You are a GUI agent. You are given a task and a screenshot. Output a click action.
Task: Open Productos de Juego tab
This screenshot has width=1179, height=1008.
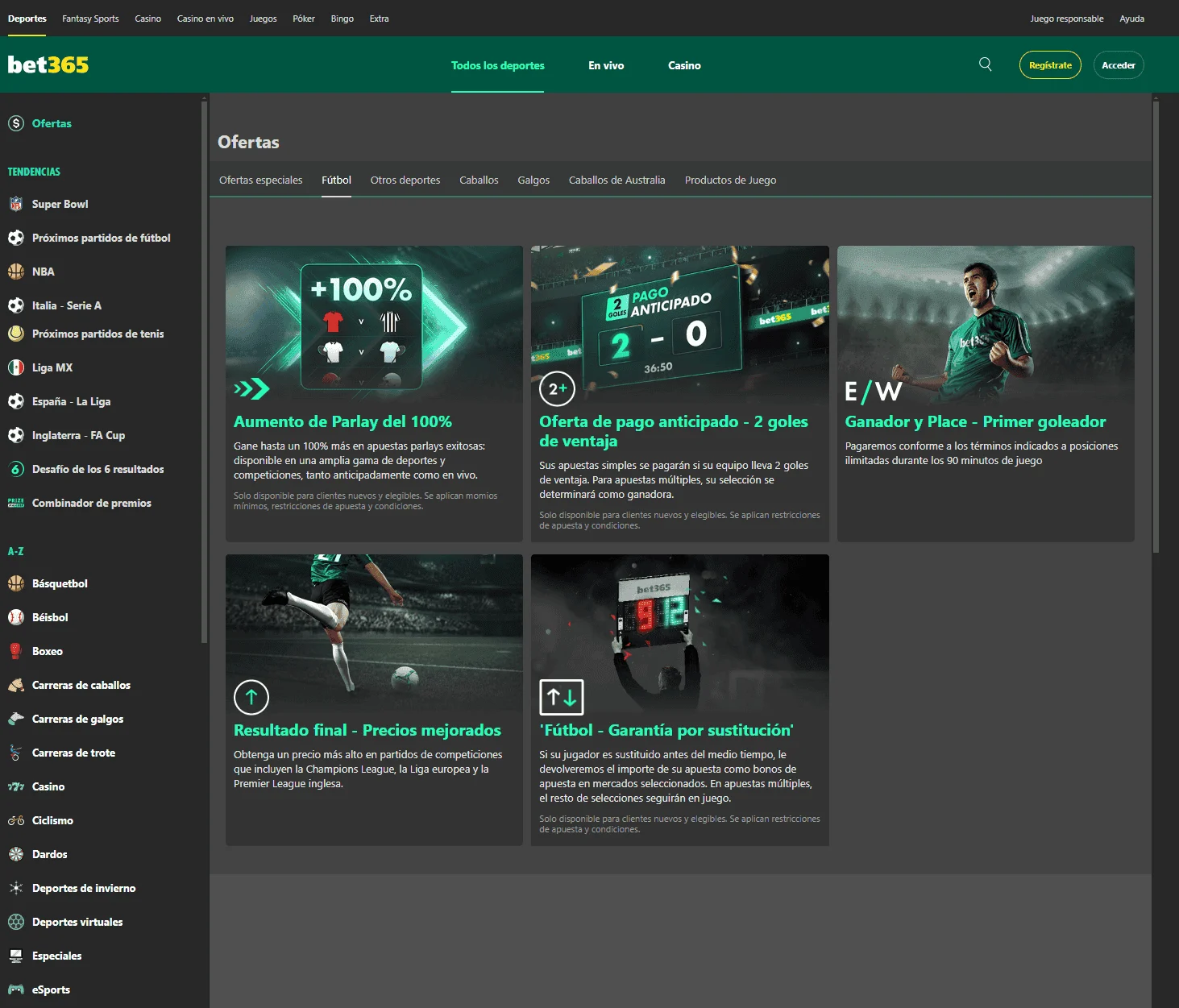(731, 180)
